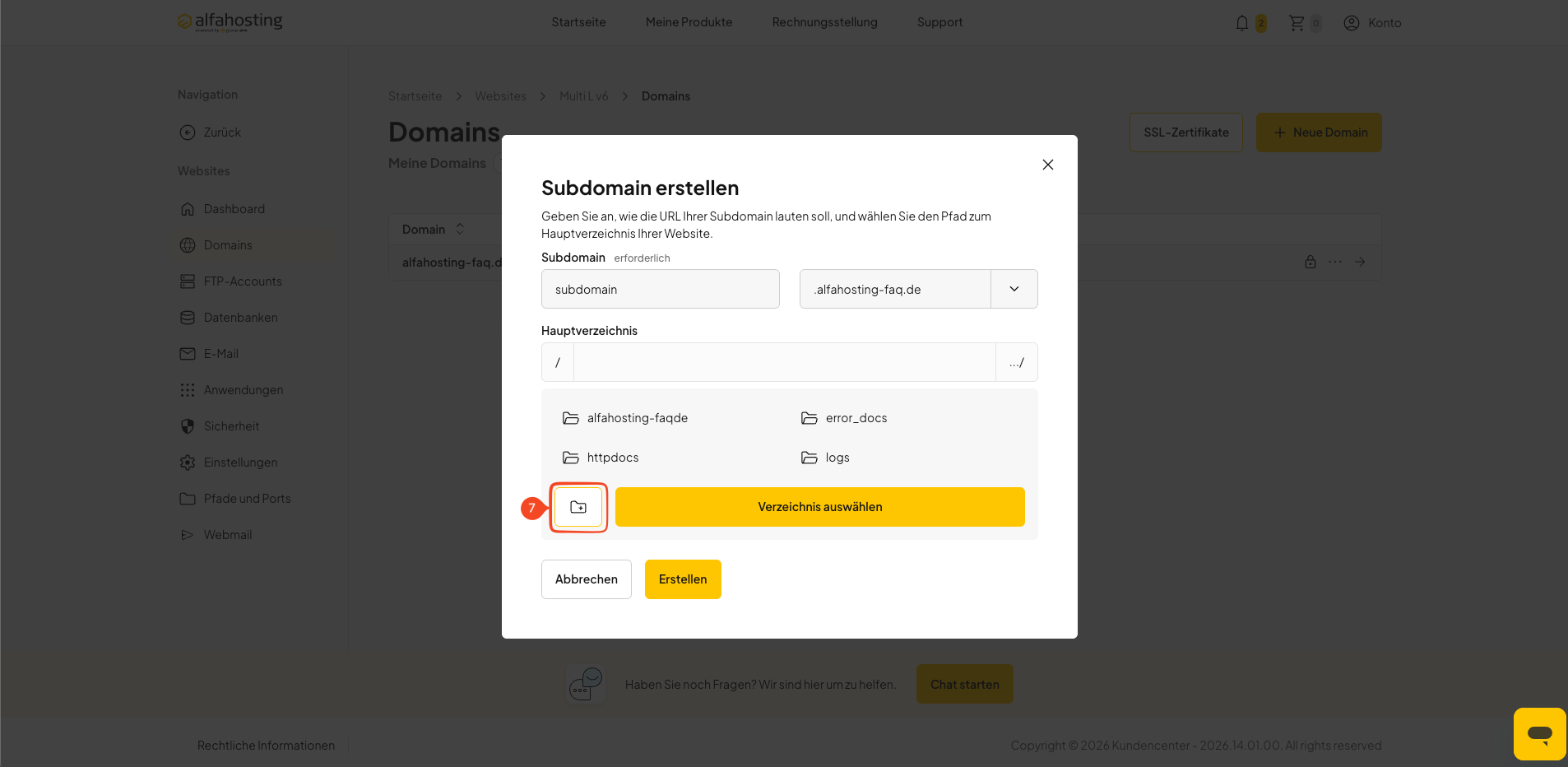Open the shopping cart icon
1568x767 pixels.
pos(1297,23)
